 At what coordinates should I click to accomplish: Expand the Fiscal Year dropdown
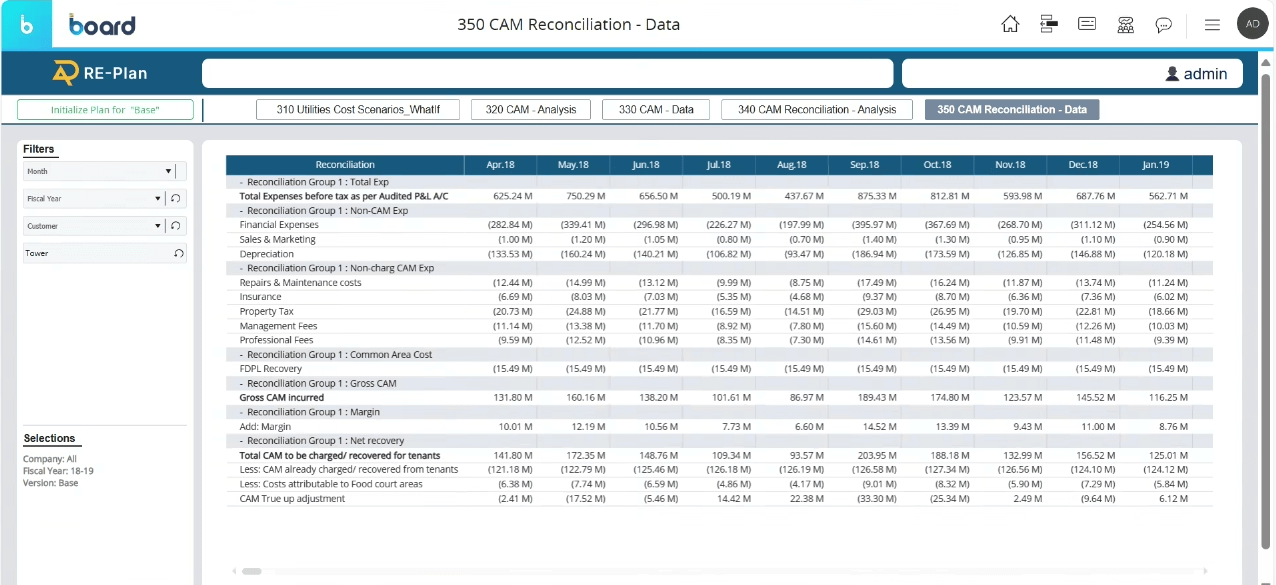tap(158, 199)
